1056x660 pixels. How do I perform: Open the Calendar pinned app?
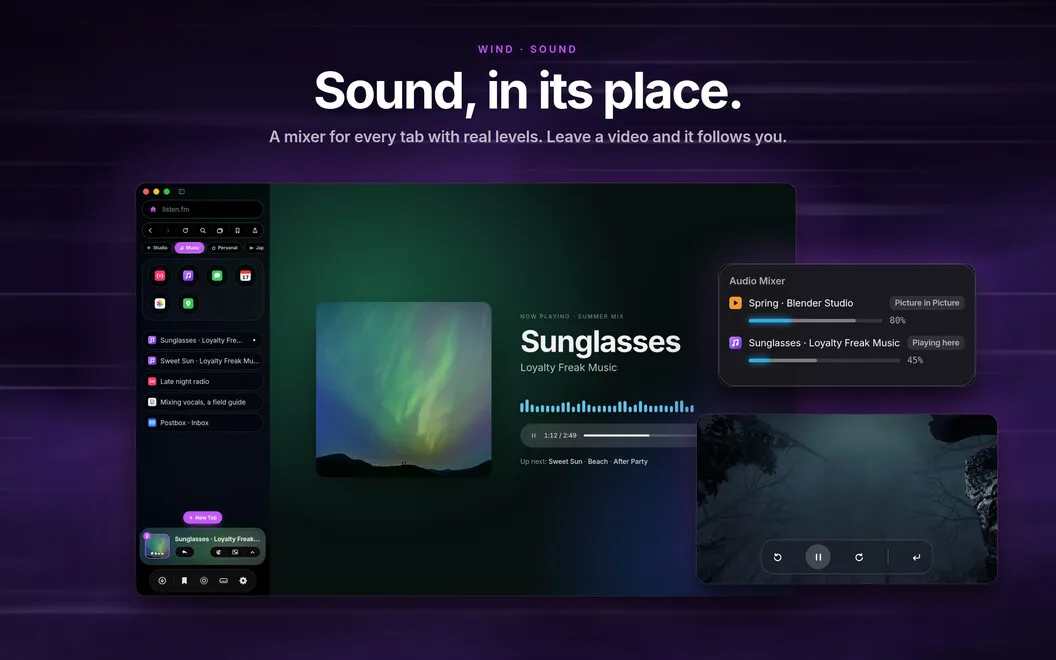[x=245, y=275]
